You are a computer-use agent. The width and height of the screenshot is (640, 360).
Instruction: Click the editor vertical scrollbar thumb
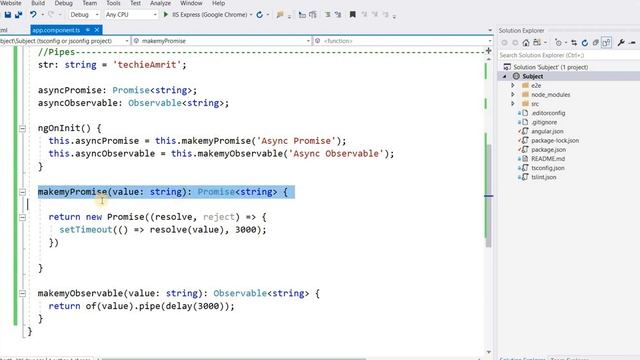[489, 196]
